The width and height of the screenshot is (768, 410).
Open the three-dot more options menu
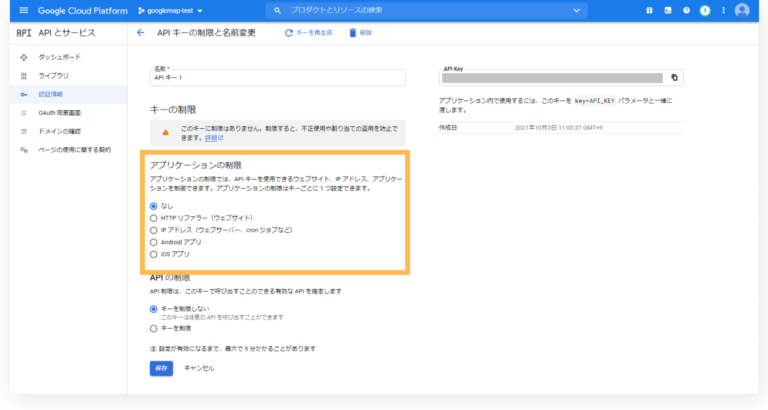tap(721, 10)
